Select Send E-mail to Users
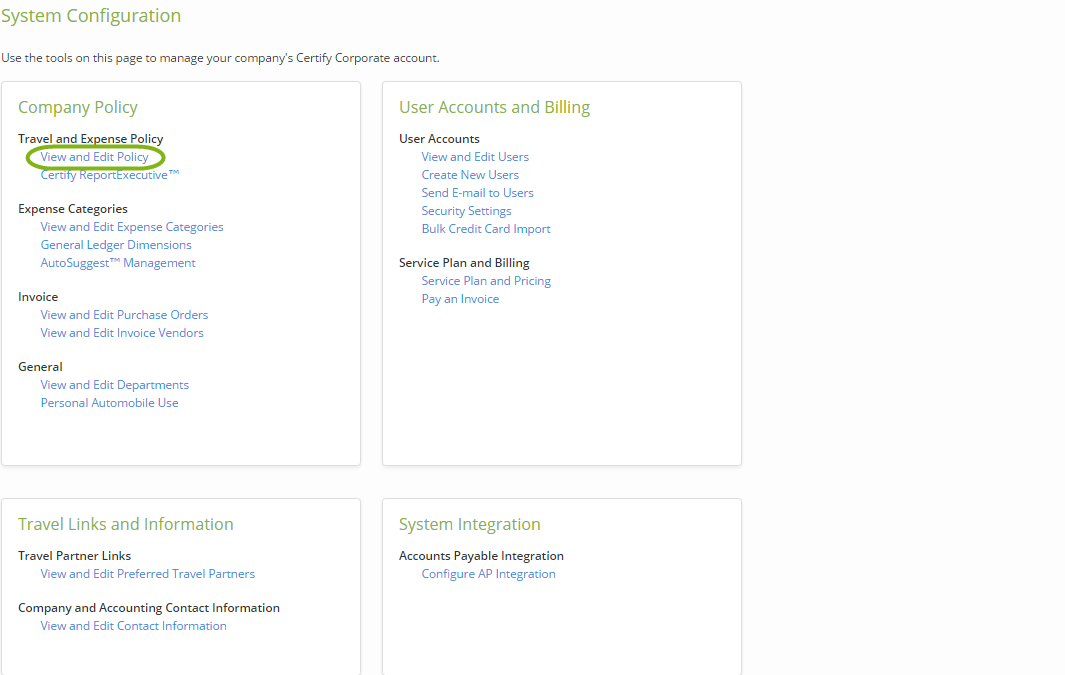This screenshot has width=1065, height=675. [477, 192]
